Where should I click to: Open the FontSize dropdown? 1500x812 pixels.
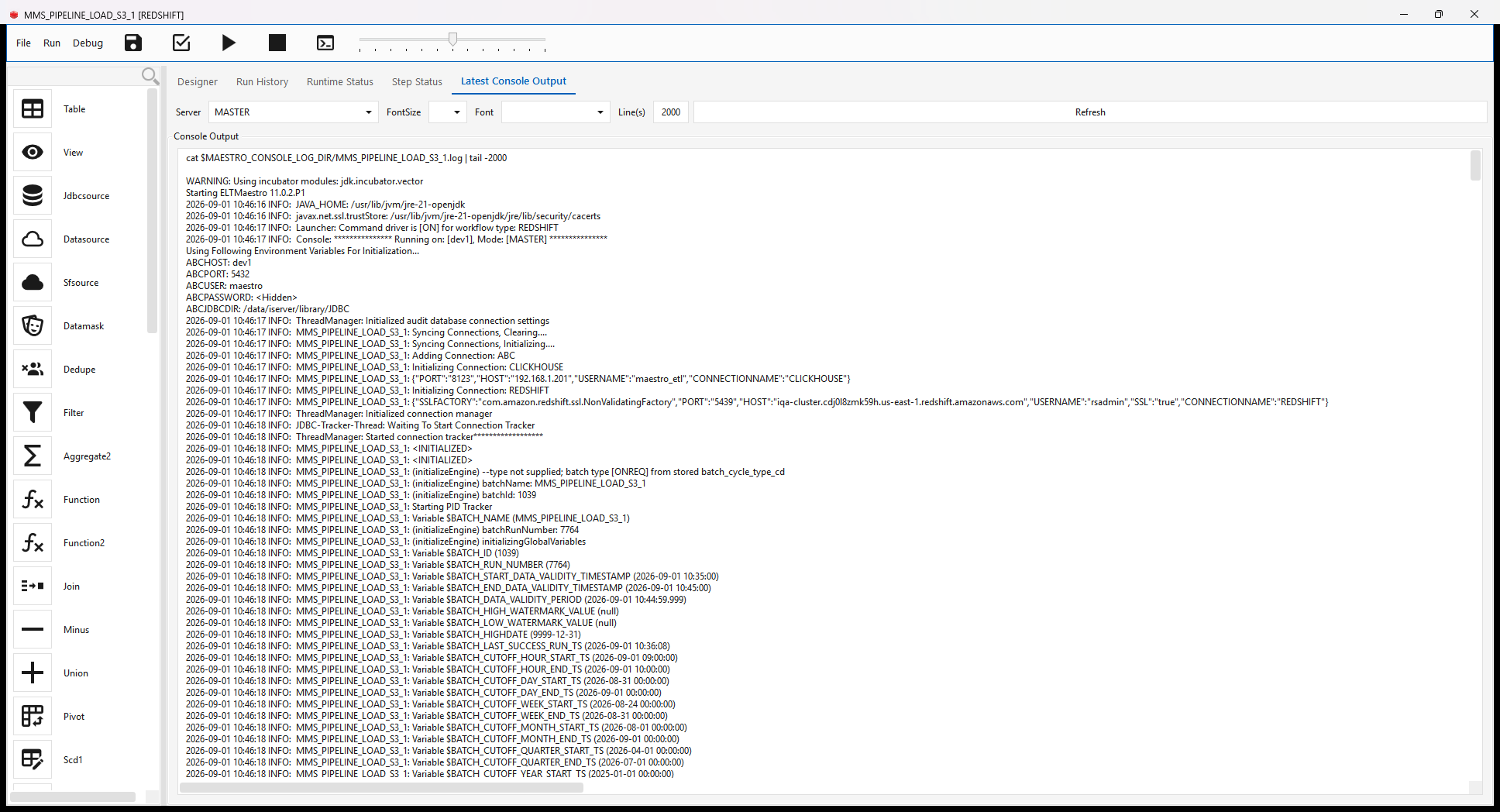pyautogui.click(x=448, y=112)
